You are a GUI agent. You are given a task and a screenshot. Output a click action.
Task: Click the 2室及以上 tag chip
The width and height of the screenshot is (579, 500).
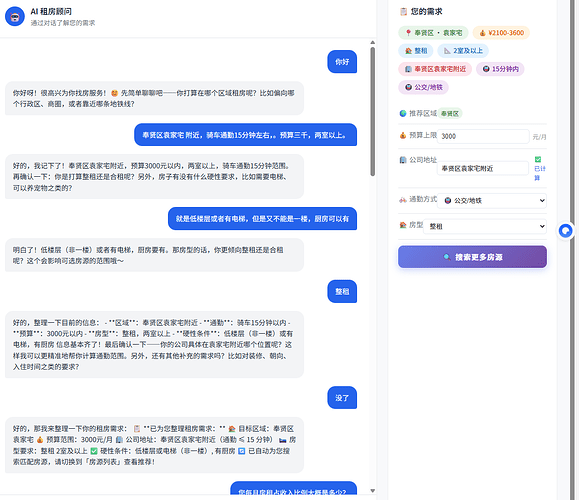(463, 51)
